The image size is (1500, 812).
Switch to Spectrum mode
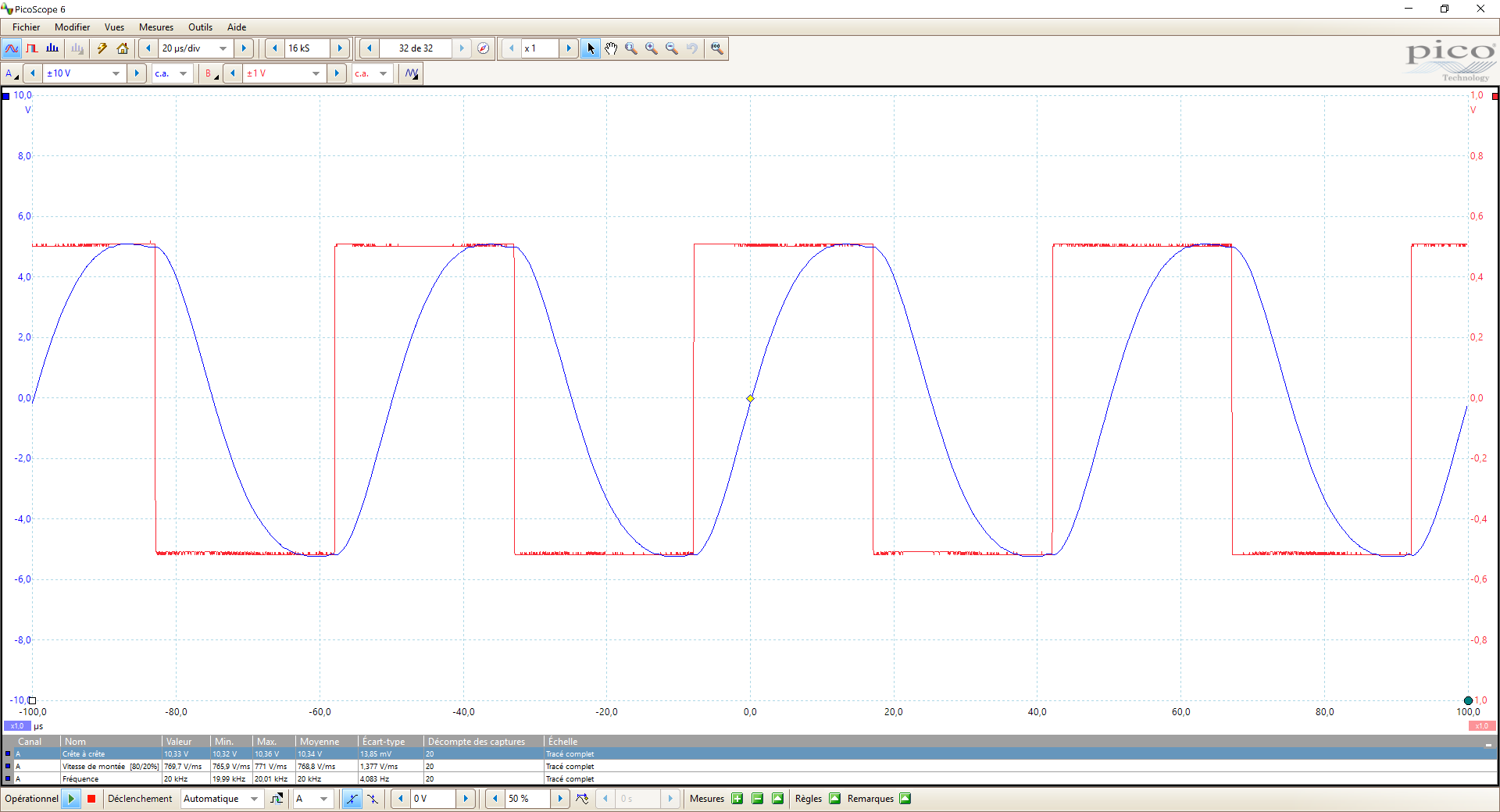coord(52,48)
